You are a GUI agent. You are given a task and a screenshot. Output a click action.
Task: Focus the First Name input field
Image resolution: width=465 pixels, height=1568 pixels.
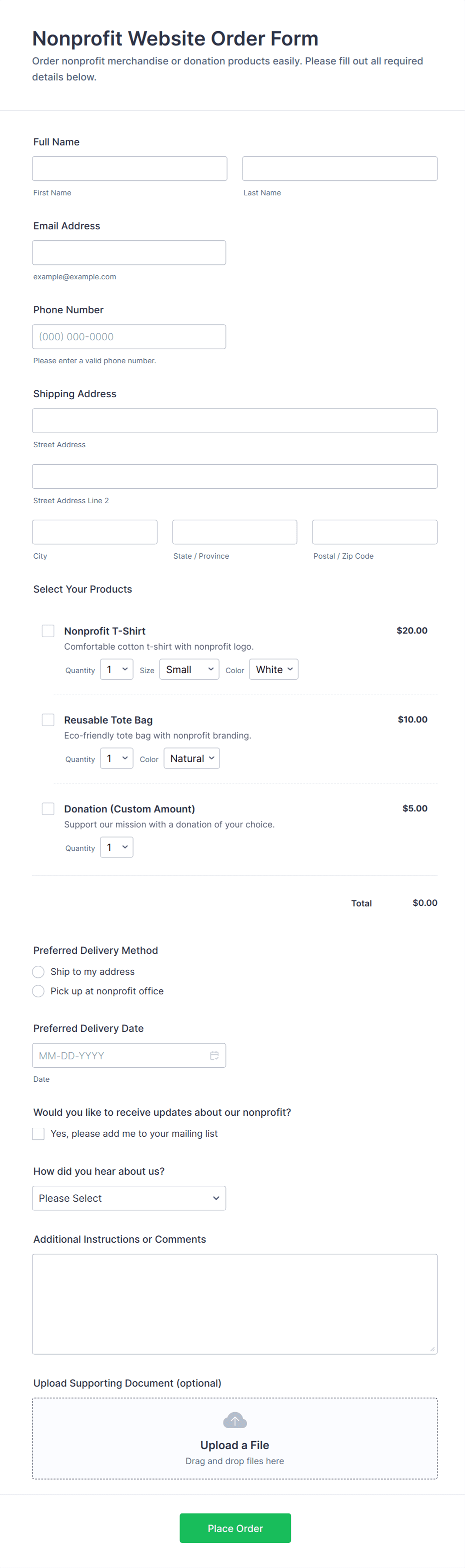pos(129,168)
